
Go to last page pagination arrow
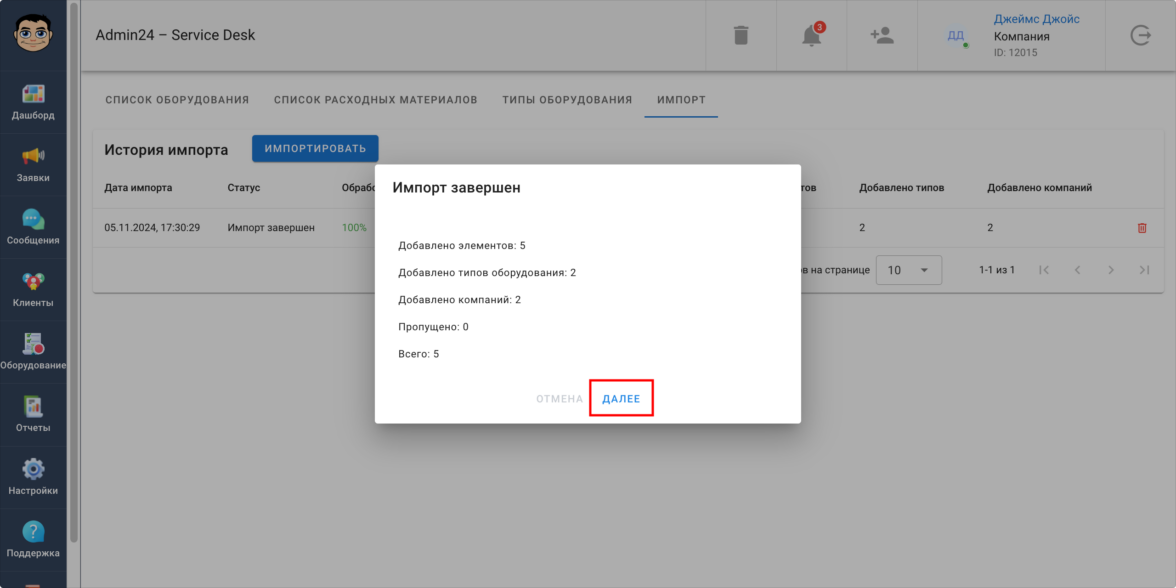click(x=1144, y=269)
